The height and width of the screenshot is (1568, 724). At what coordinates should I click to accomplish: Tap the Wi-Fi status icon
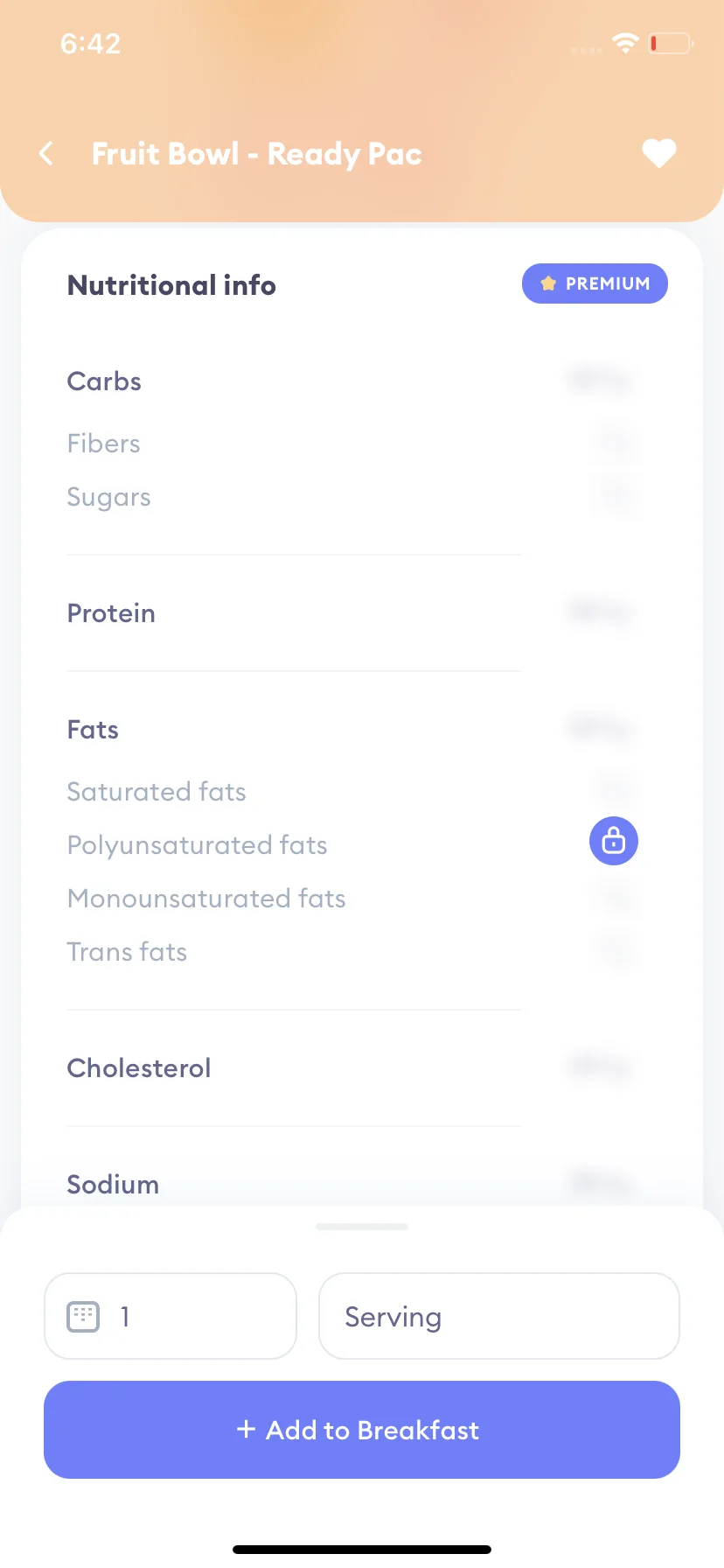(x=625, y=43)
